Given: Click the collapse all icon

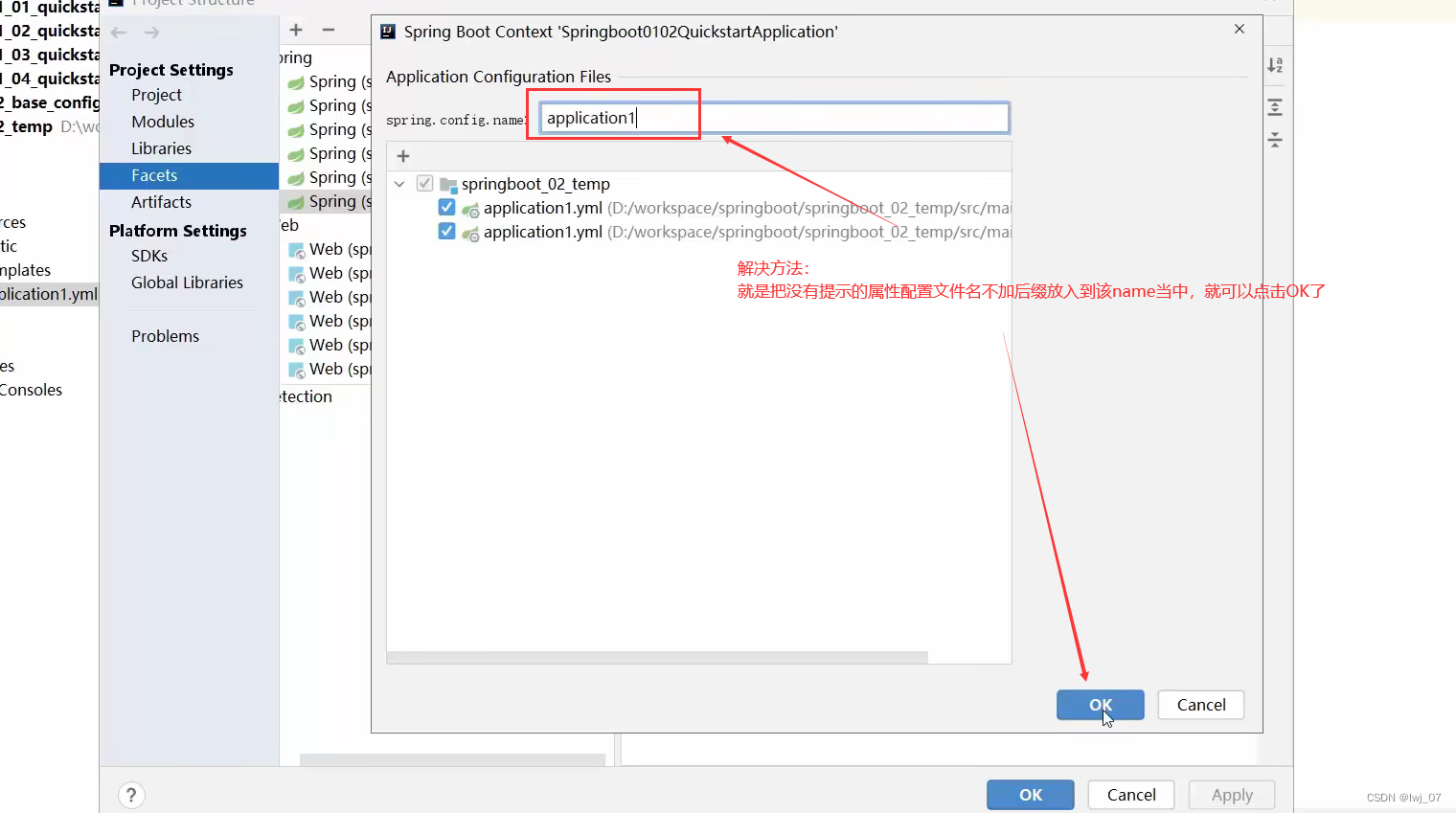Looking at the screenshot, I should tap(1275, 140).
